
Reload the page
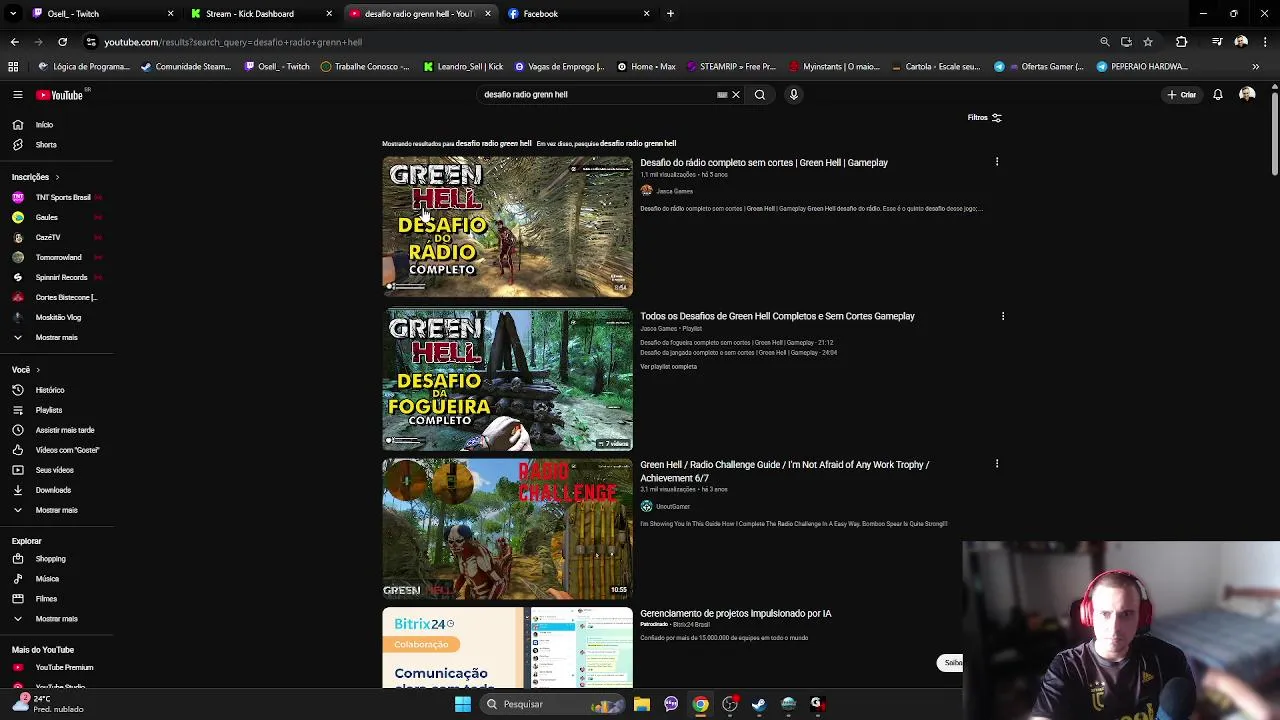(x=62, y=42)
